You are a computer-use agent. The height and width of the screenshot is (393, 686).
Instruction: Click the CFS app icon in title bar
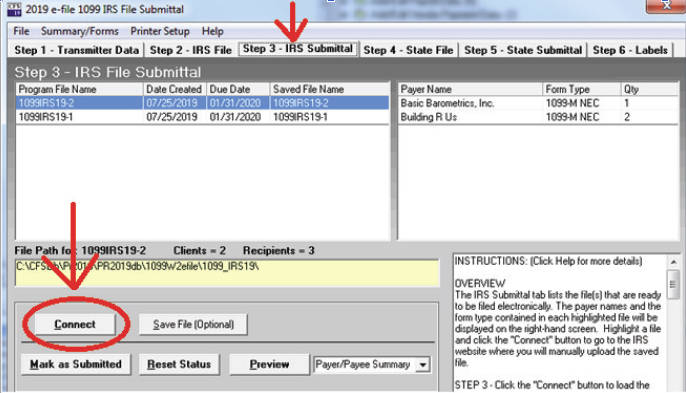coord(14,9)
